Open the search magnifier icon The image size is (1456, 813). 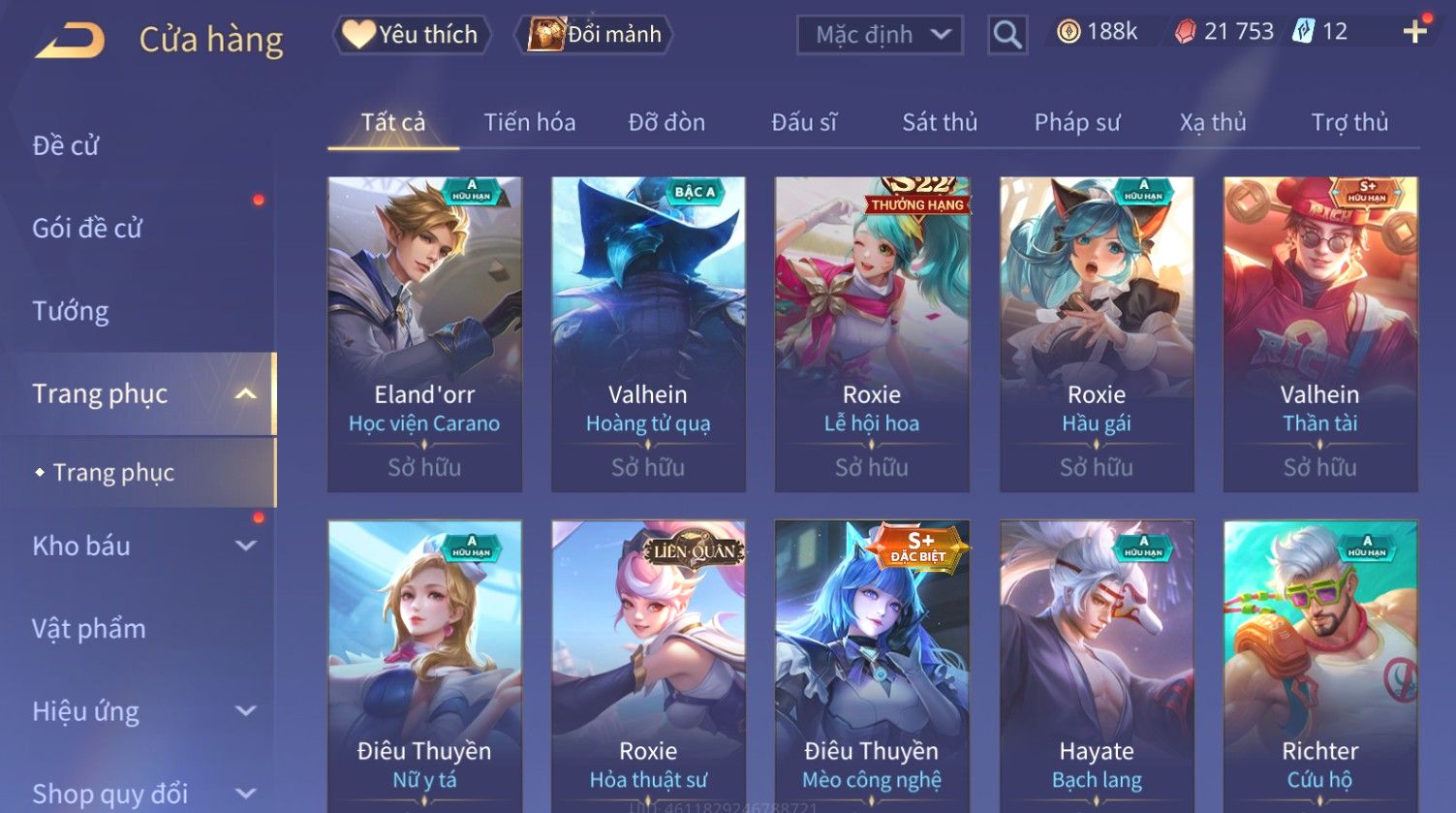click(x=1007, y=35)
